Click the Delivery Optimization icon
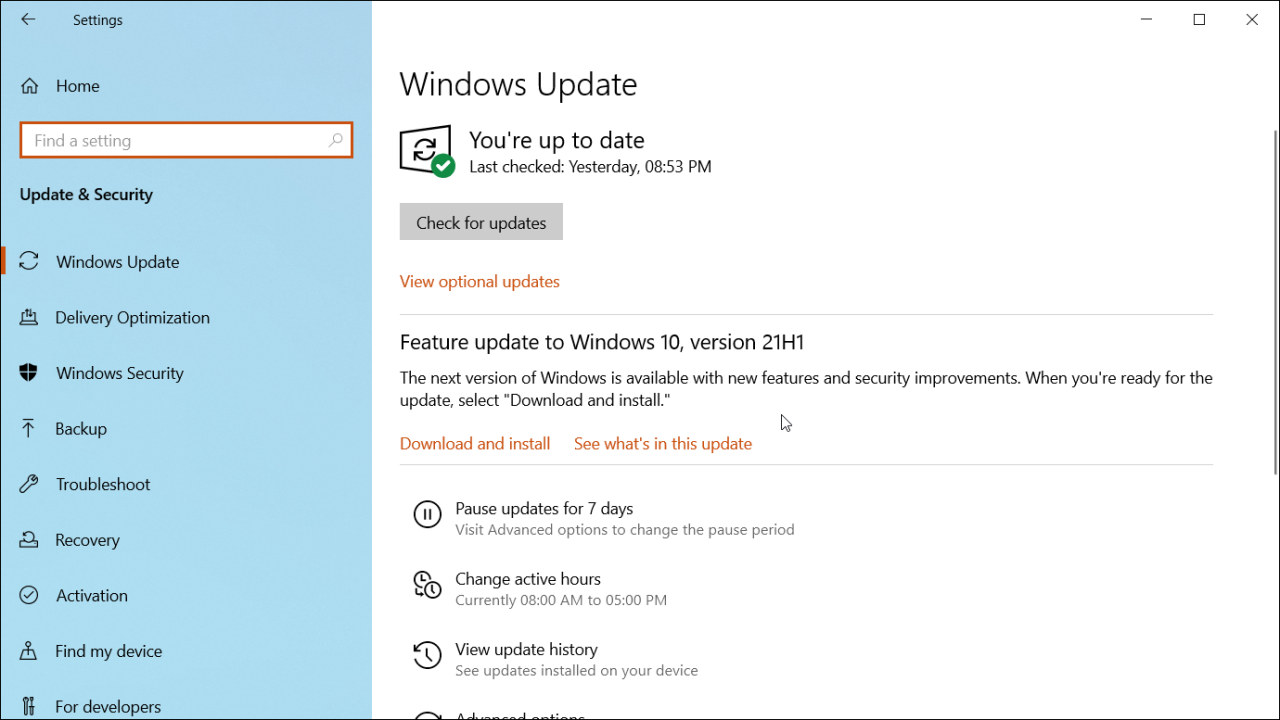1280x720 pixels. pos(29,318)
